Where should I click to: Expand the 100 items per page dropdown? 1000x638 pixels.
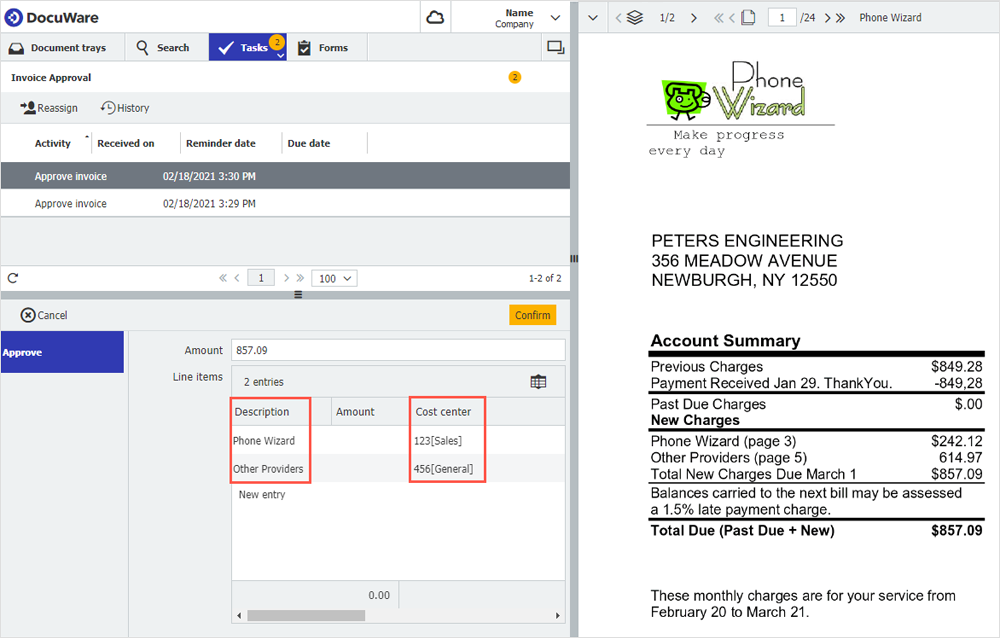click(334, 278)
